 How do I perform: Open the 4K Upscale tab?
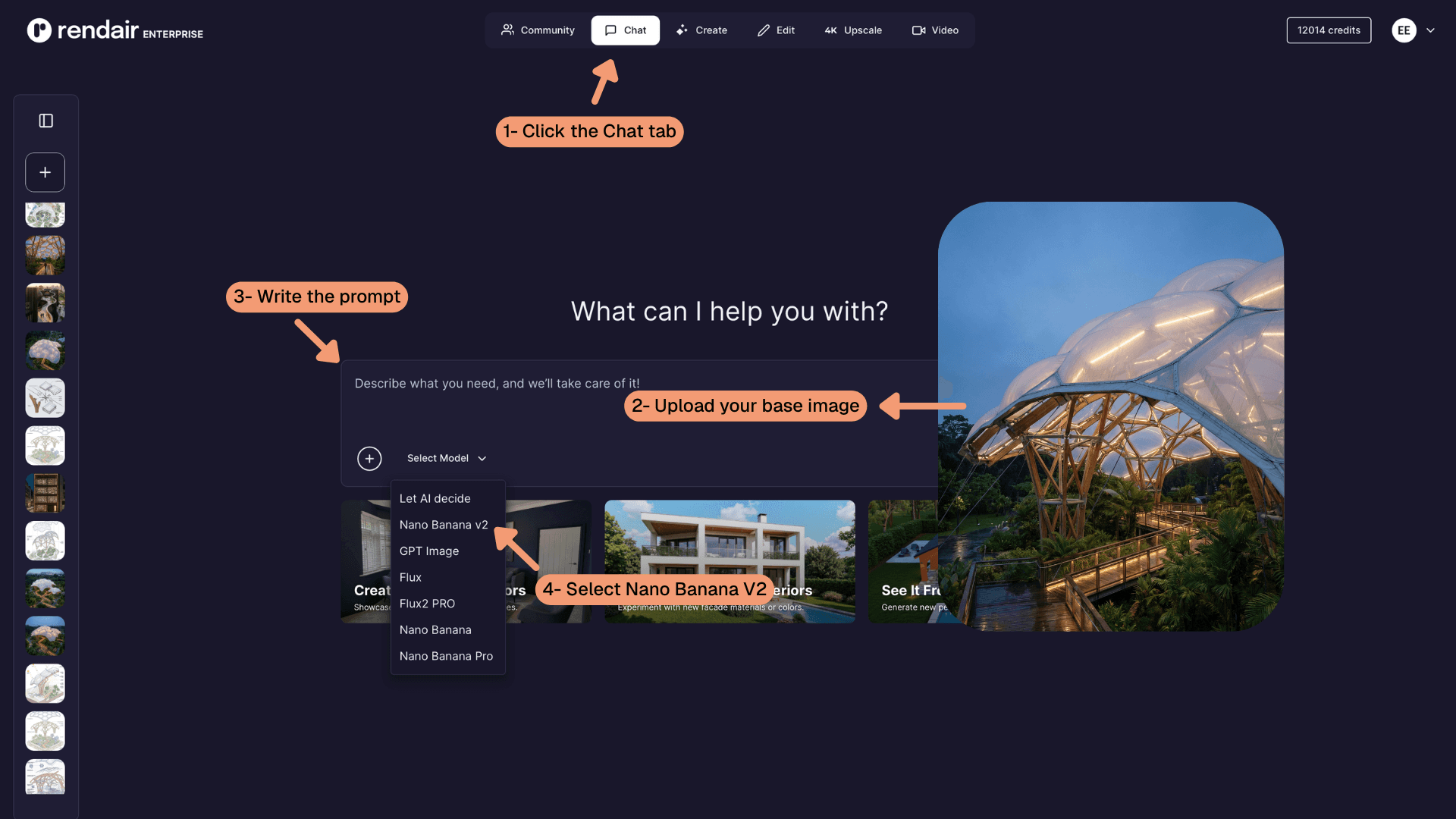click(x=853, y=30)
